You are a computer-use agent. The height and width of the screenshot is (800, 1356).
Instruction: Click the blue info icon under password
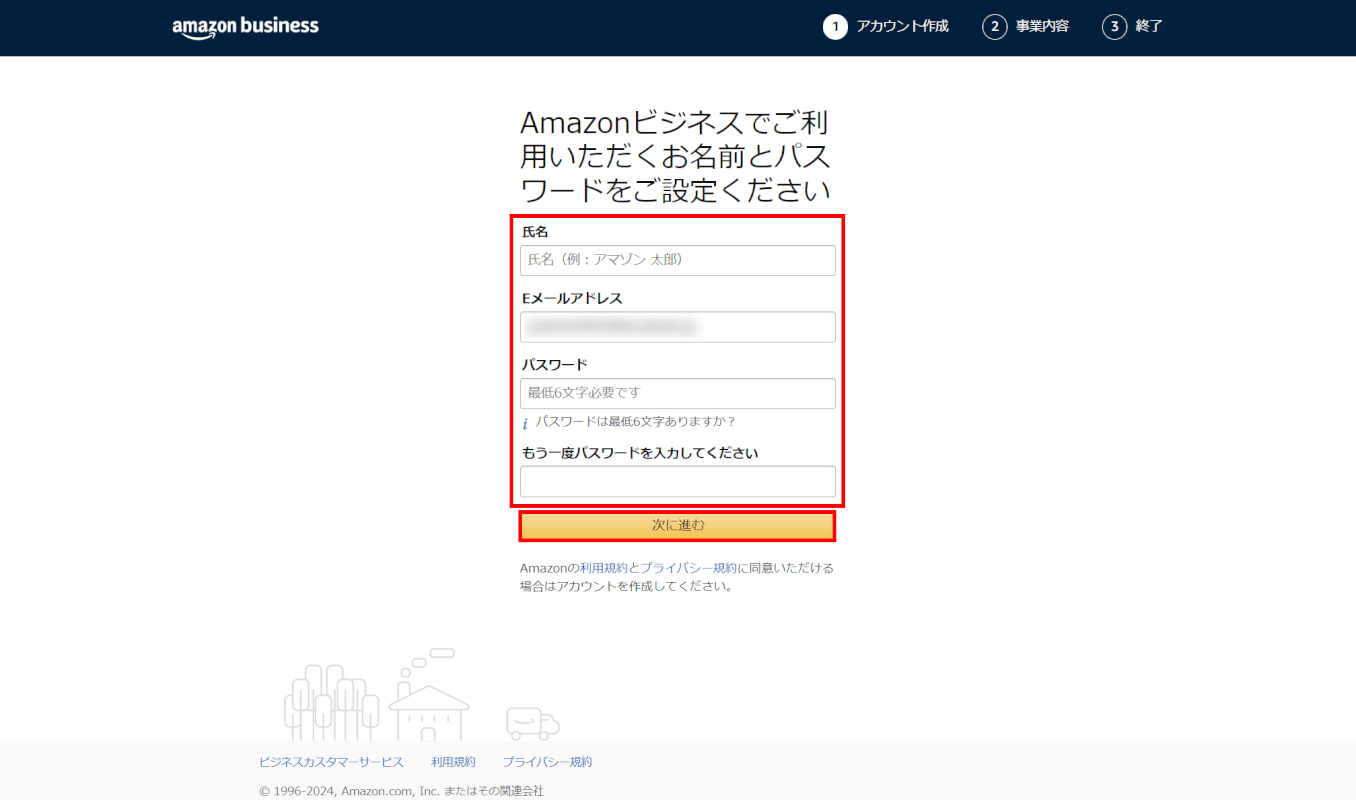525,423
